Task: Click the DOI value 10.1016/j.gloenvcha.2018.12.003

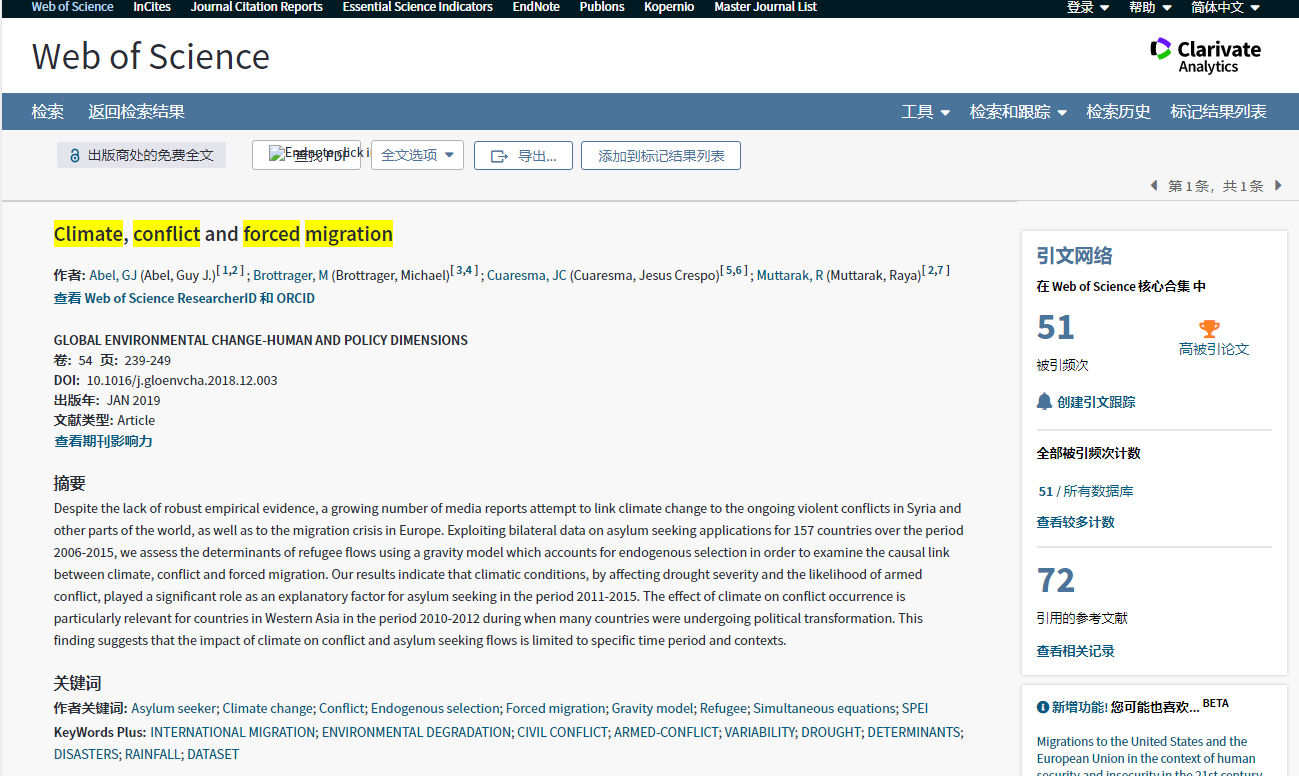Action: click(182, 380)
